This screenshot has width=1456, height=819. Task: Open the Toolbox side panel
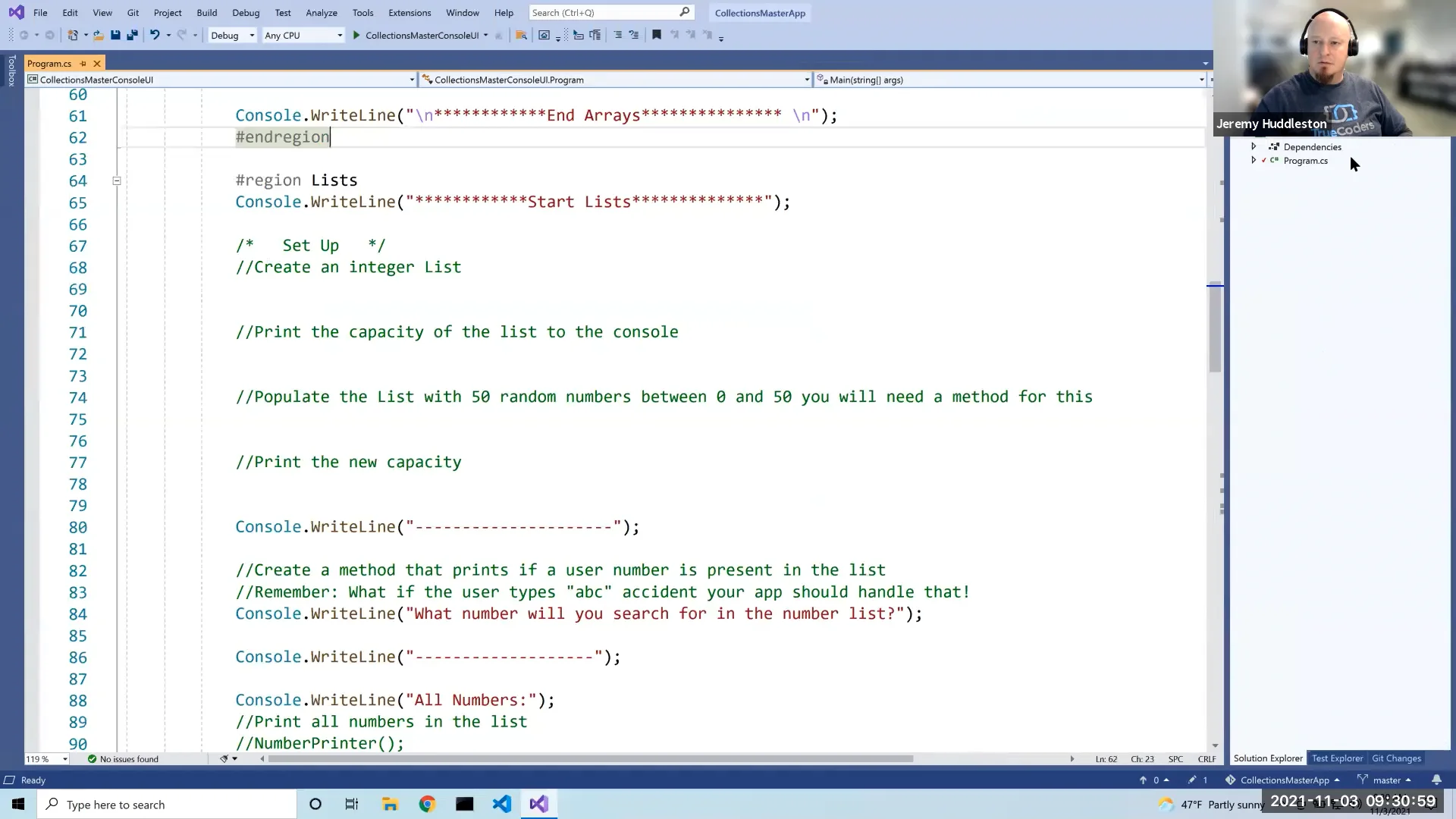coord(11,71)
